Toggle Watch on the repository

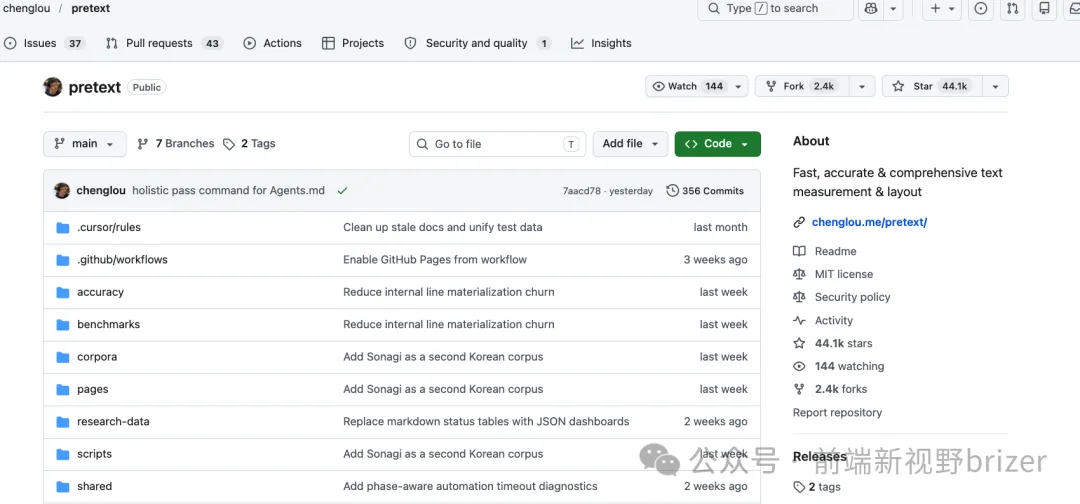coord(688,87)
